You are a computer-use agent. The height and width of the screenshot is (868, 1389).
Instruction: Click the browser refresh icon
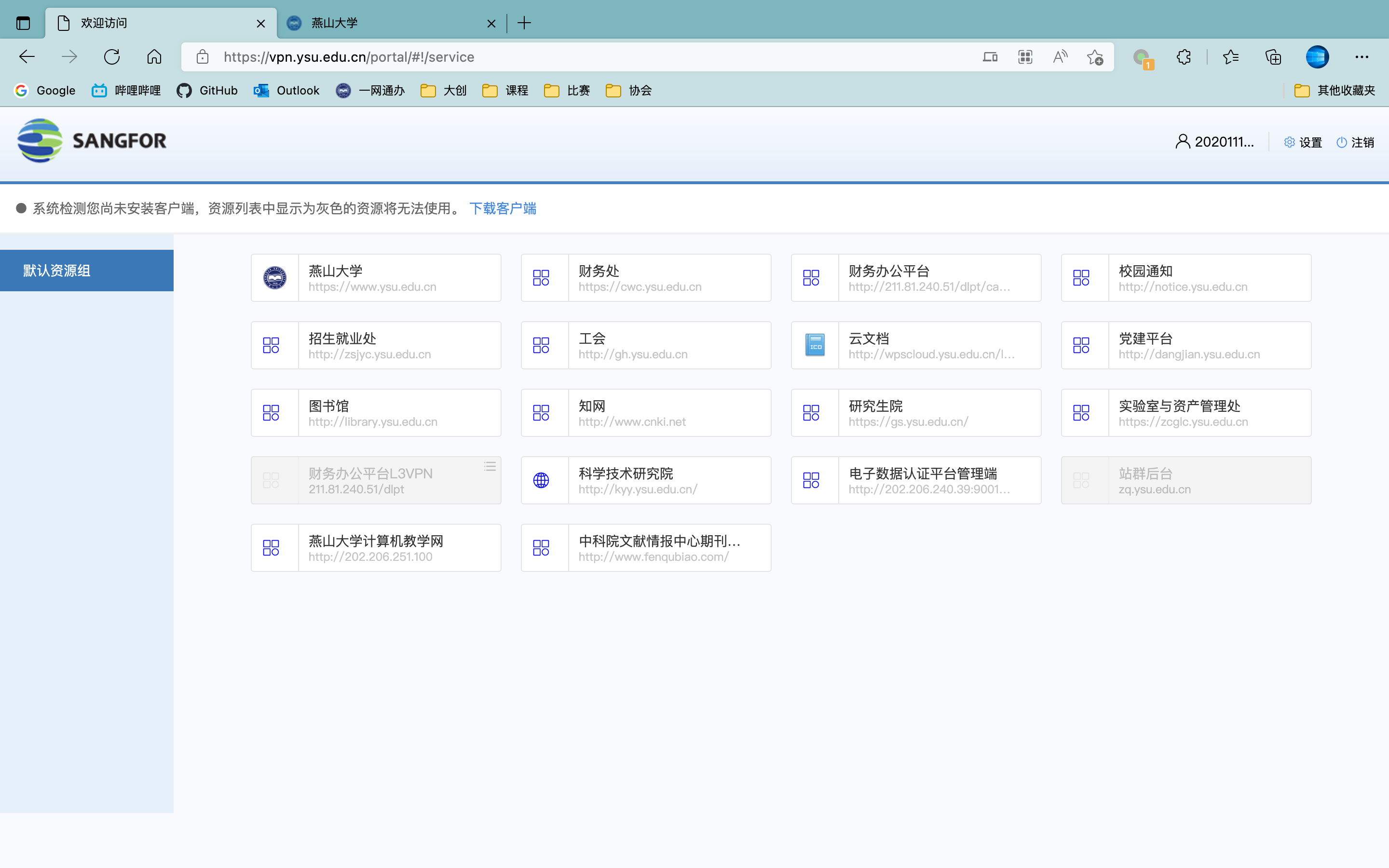click(112, 57)
